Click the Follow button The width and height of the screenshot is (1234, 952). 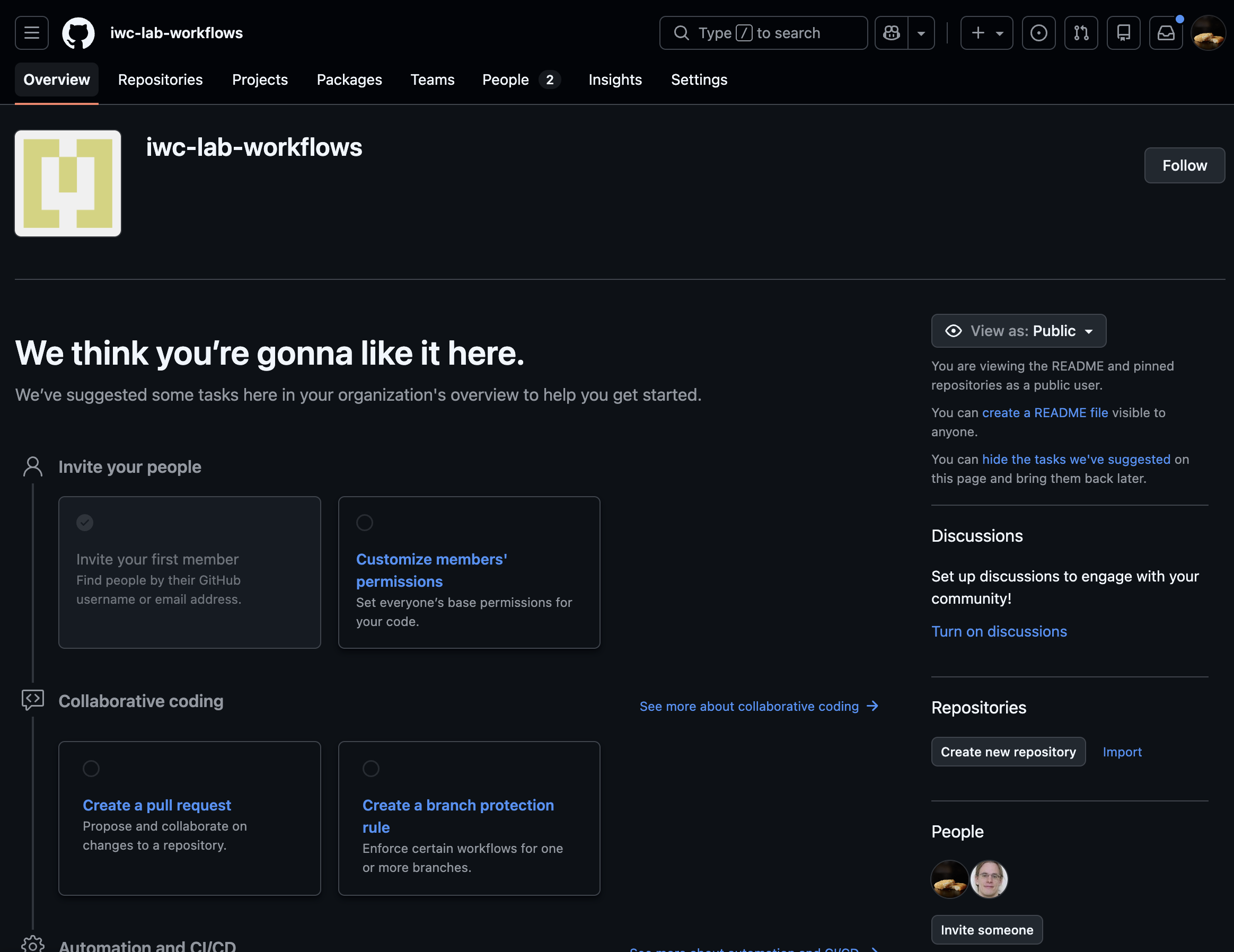1184,165
